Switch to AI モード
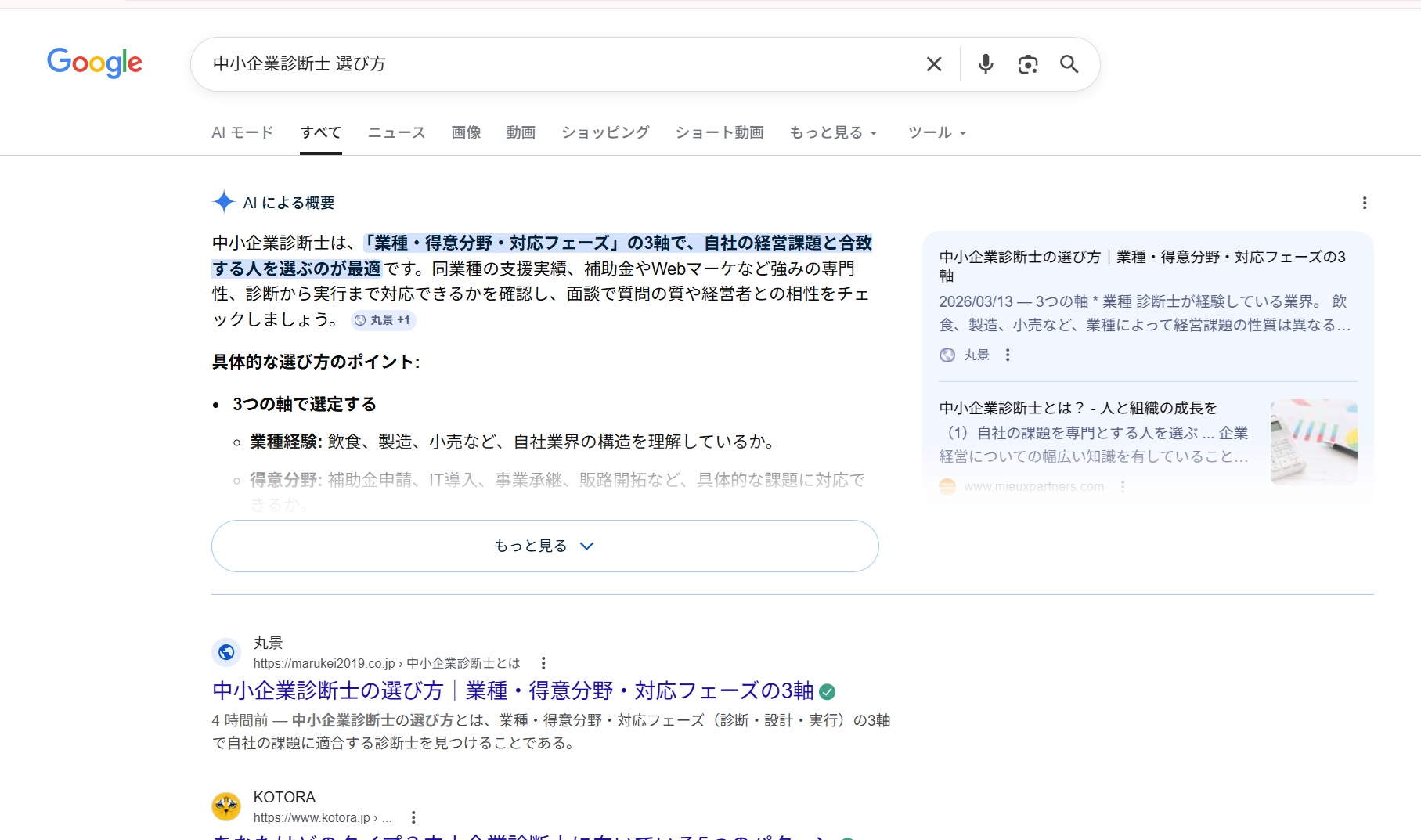The height and width of the screenshot is (840, 1421). click(241, 132)
